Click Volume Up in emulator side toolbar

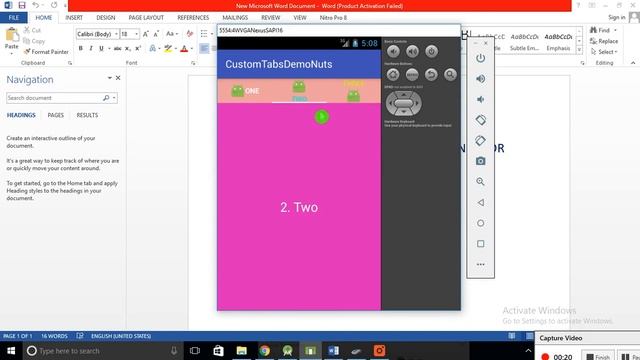[480, 79]
